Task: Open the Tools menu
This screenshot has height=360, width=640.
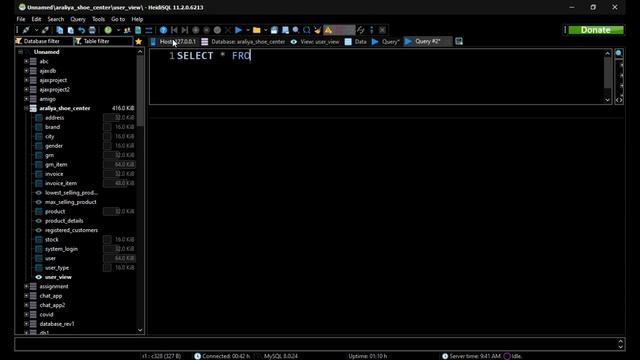Action: [98, 19]
